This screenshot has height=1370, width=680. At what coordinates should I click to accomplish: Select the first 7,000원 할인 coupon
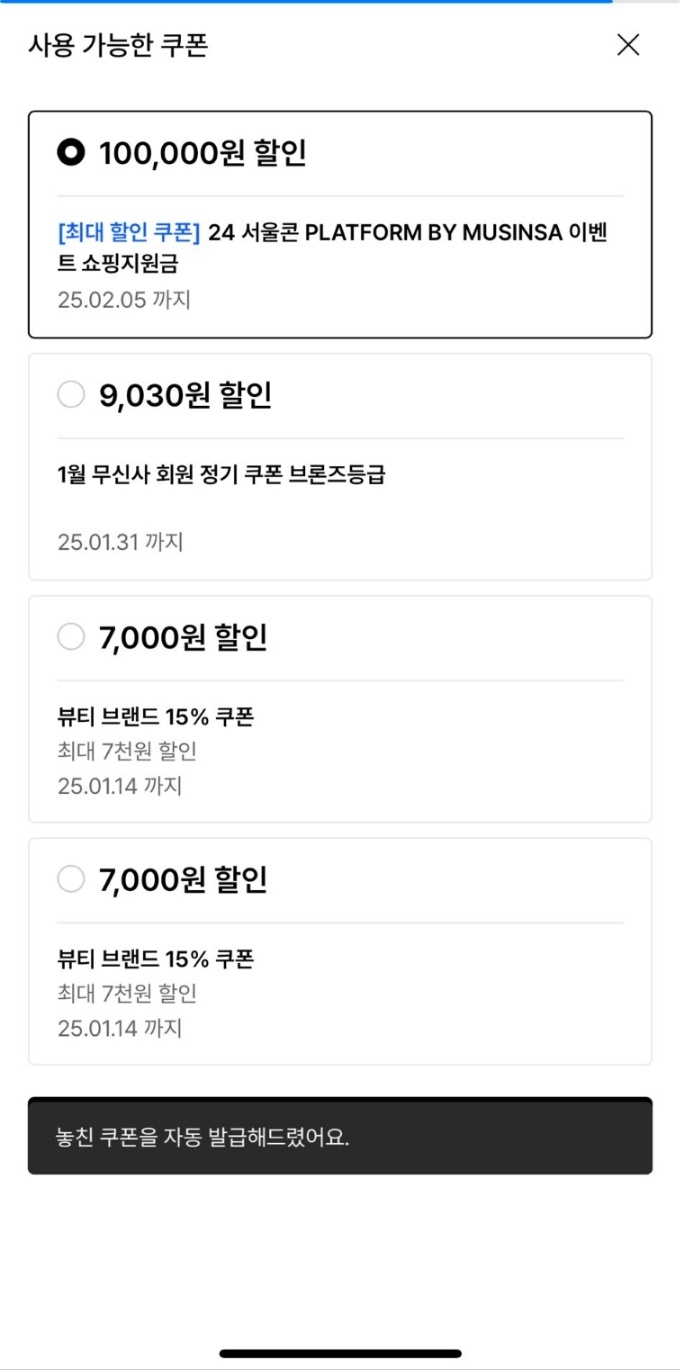click(x=71, y=636)
